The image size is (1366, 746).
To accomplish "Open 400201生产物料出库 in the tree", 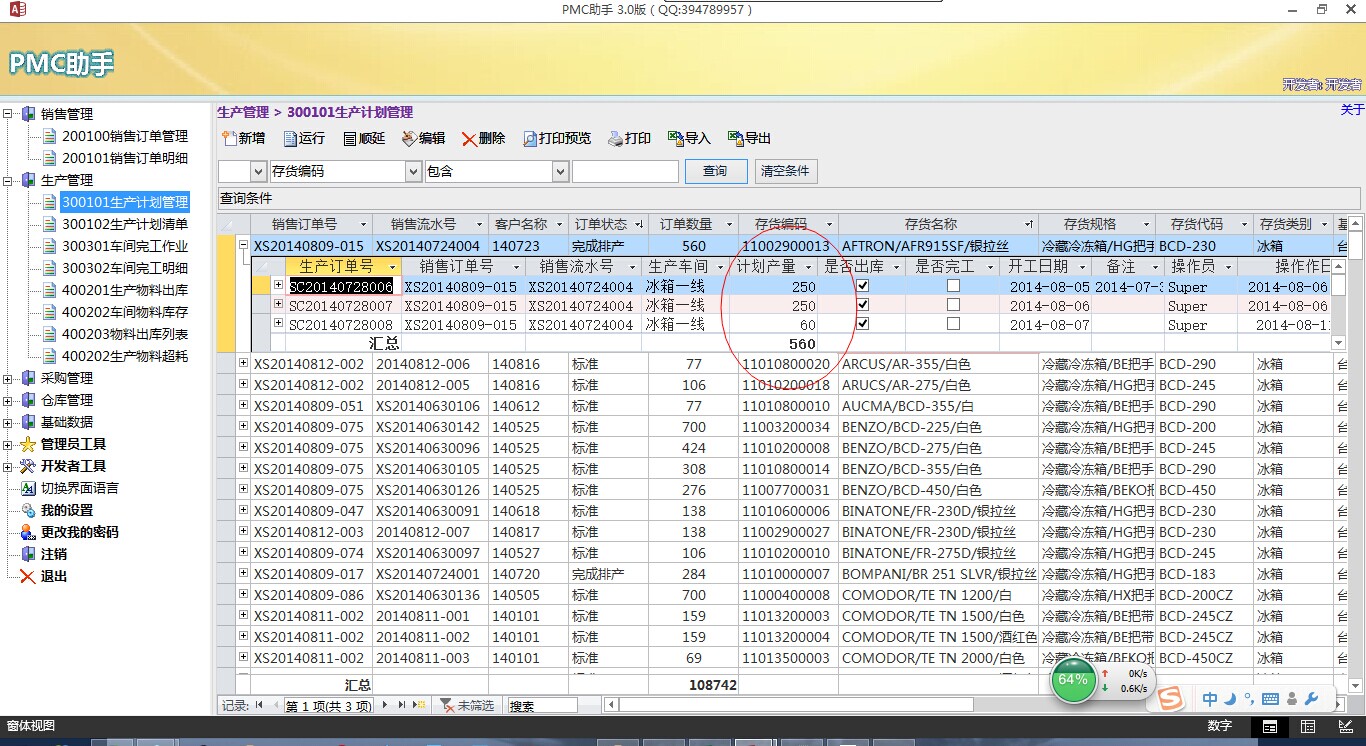I will click(125, 290).
